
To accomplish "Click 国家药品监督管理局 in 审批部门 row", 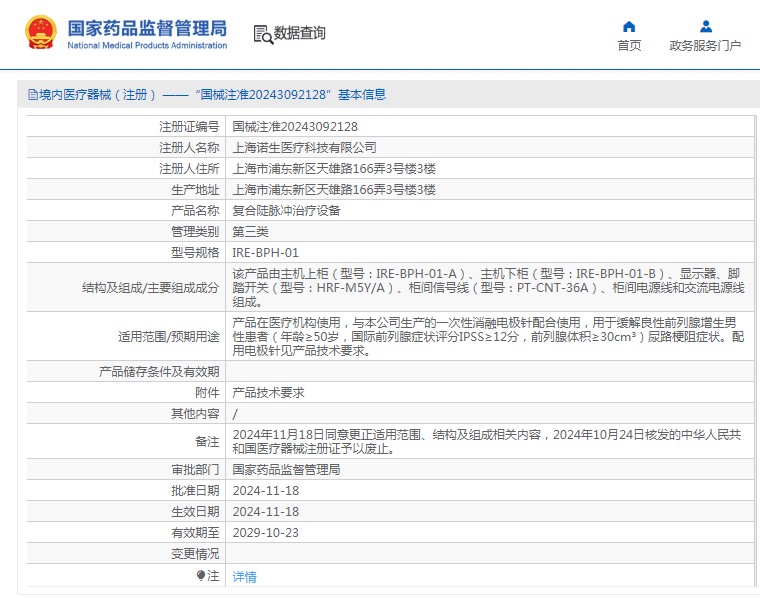I will point(286,469).
